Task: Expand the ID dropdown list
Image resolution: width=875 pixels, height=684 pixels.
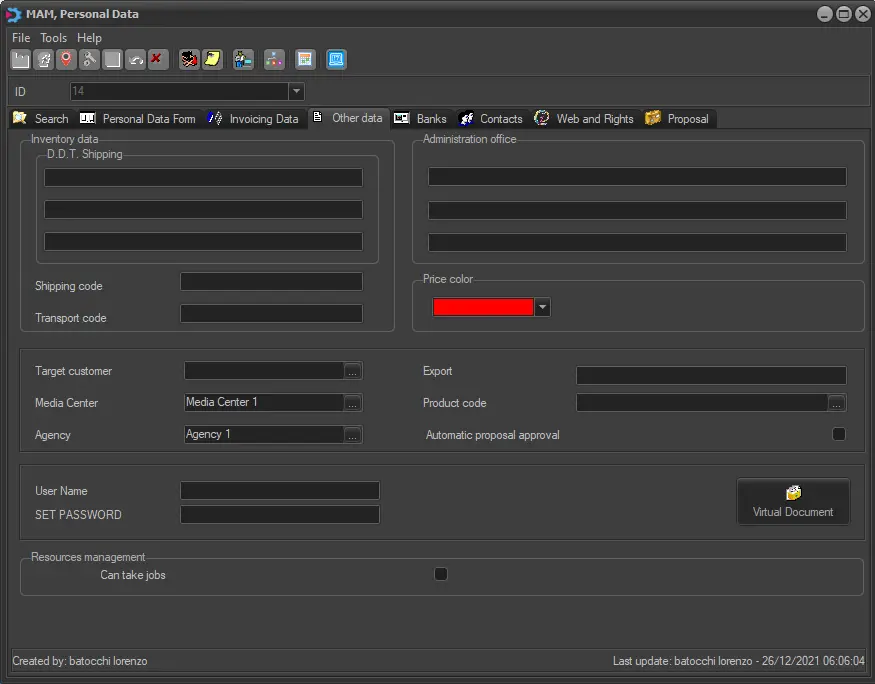Action: point(296,92)
